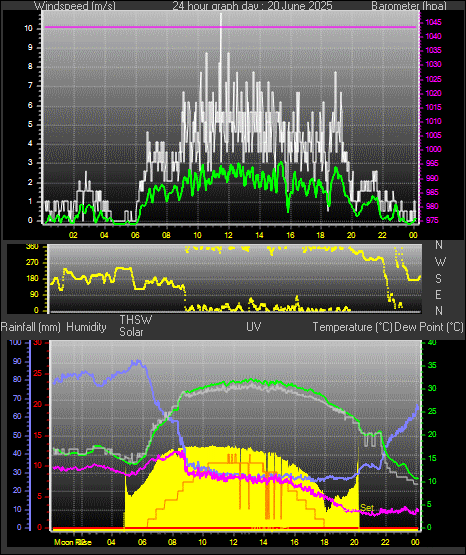Click the "Dew Point (°C)" label
The image size is (466, 555).
(x=429, y=327)
